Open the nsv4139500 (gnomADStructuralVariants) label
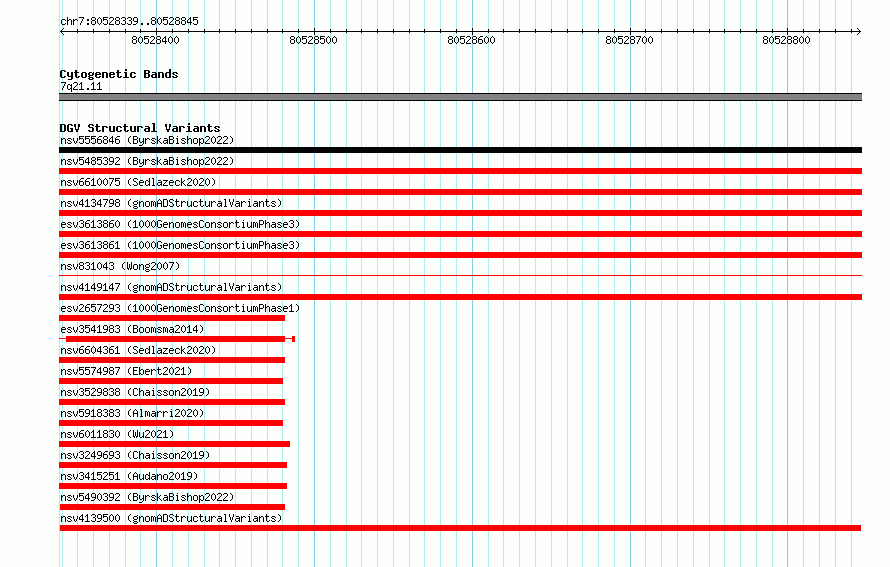Image resolution: width=890 pixels, height=567 pixels. click(171, 518)
